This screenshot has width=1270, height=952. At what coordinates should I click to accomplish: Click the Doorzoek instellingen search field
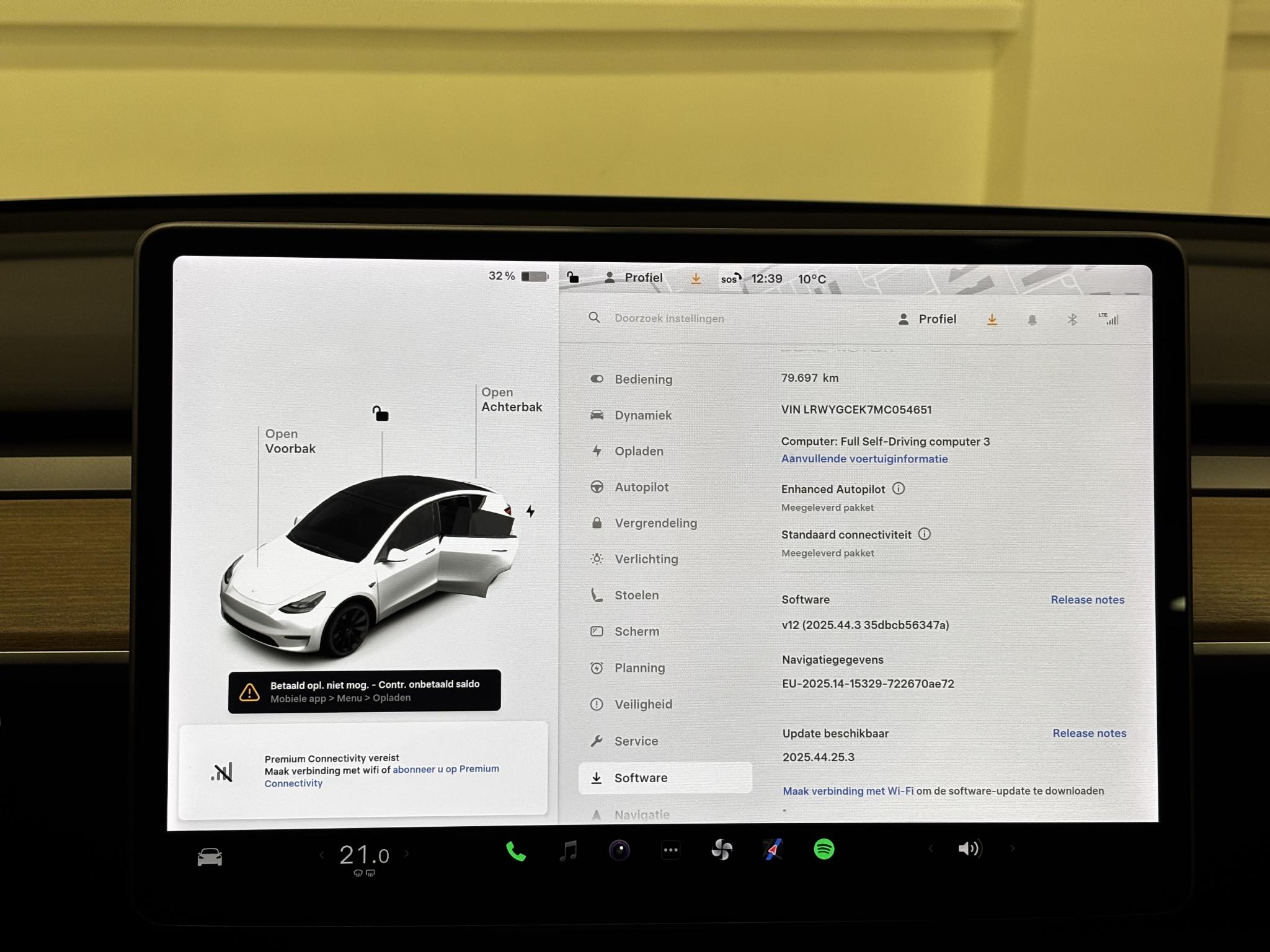(x=669, y=319)
